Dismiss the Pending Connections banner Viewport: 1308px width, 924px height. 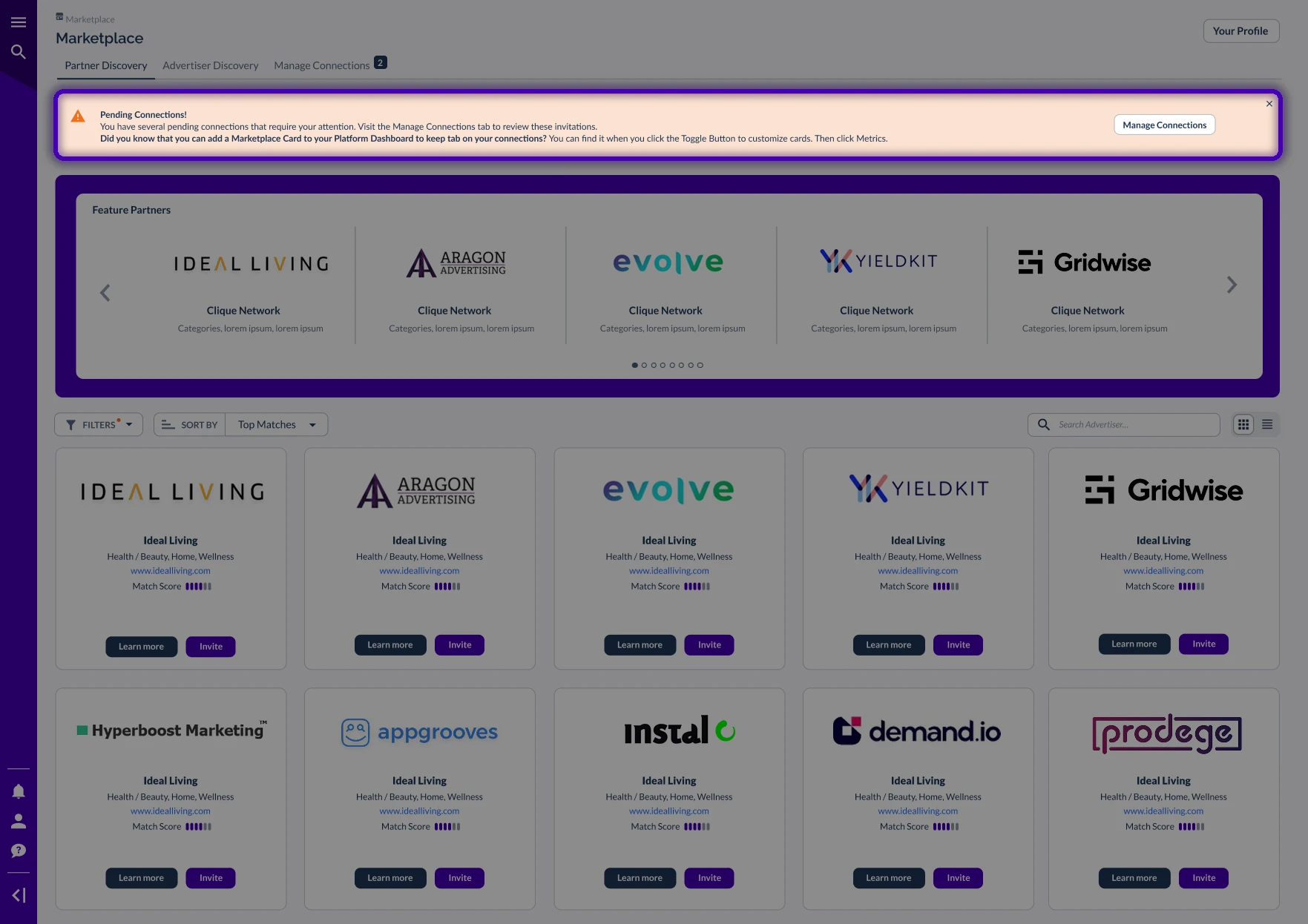[x=1269, y=104]
